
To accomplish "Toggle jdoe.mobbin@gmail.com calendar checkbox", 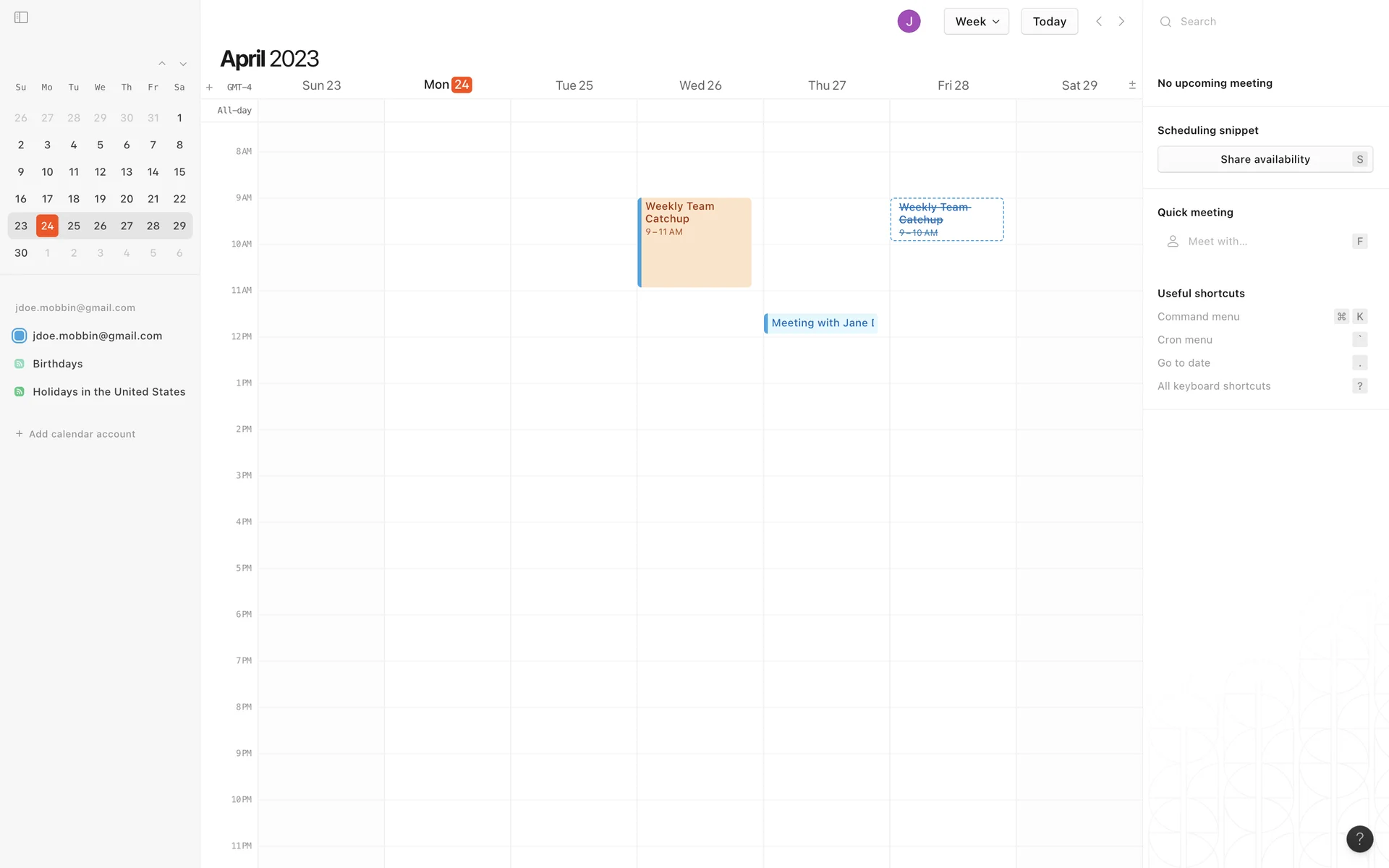I will (x=20, y=336).
